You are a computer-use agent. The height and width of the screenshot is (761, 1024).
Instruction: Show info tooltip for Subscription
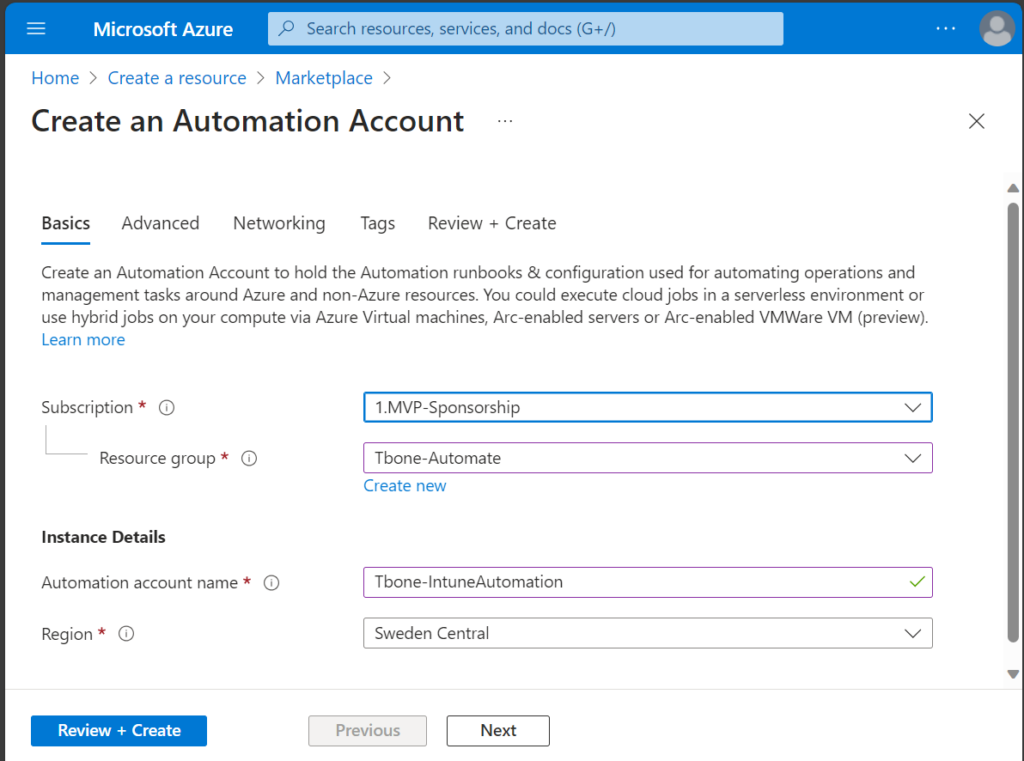point(167,408)
